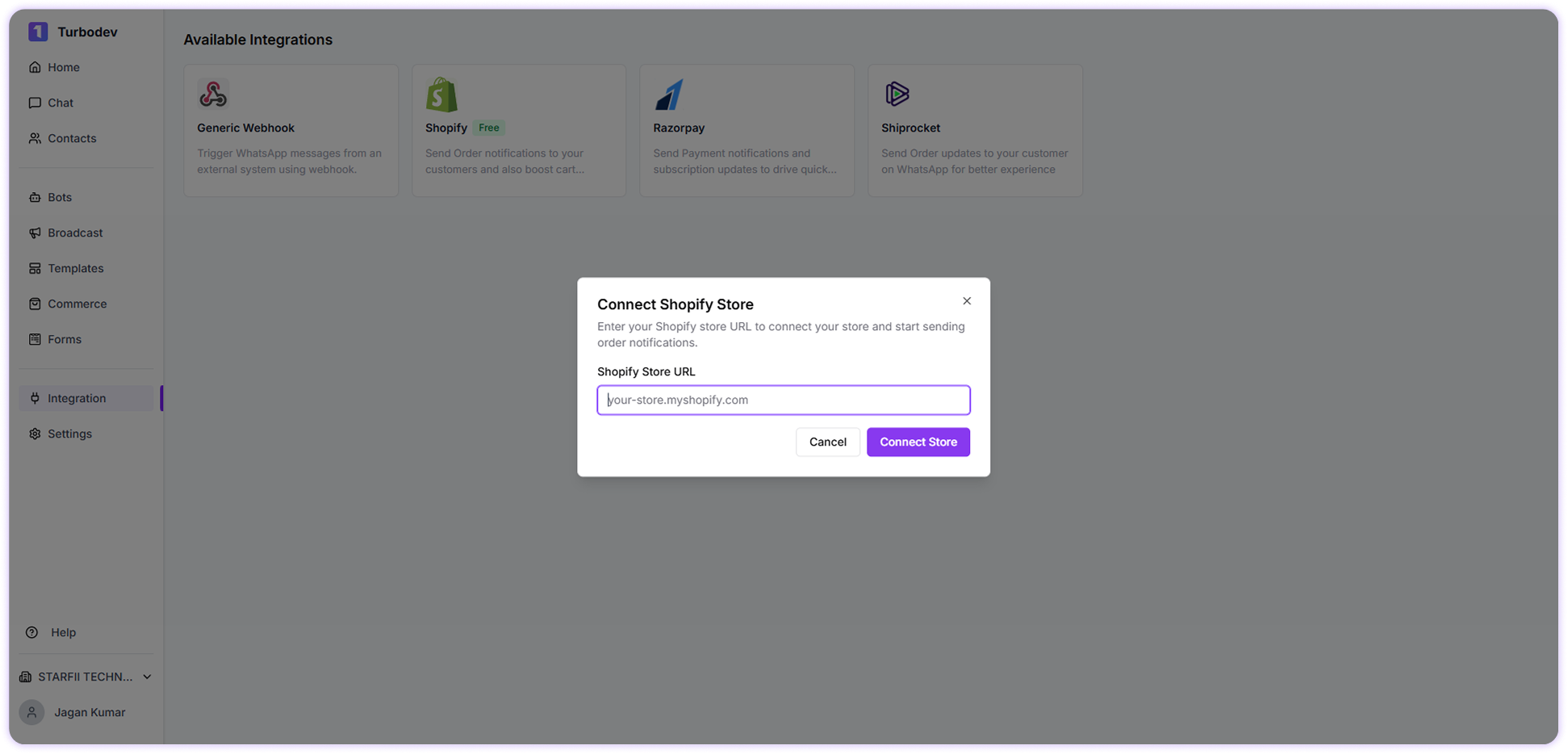Image resolution: width=1568 pixels, height=754 pixels.
Task: Click the Templates icon in sidebar
Action: click(x=34, y=268)
